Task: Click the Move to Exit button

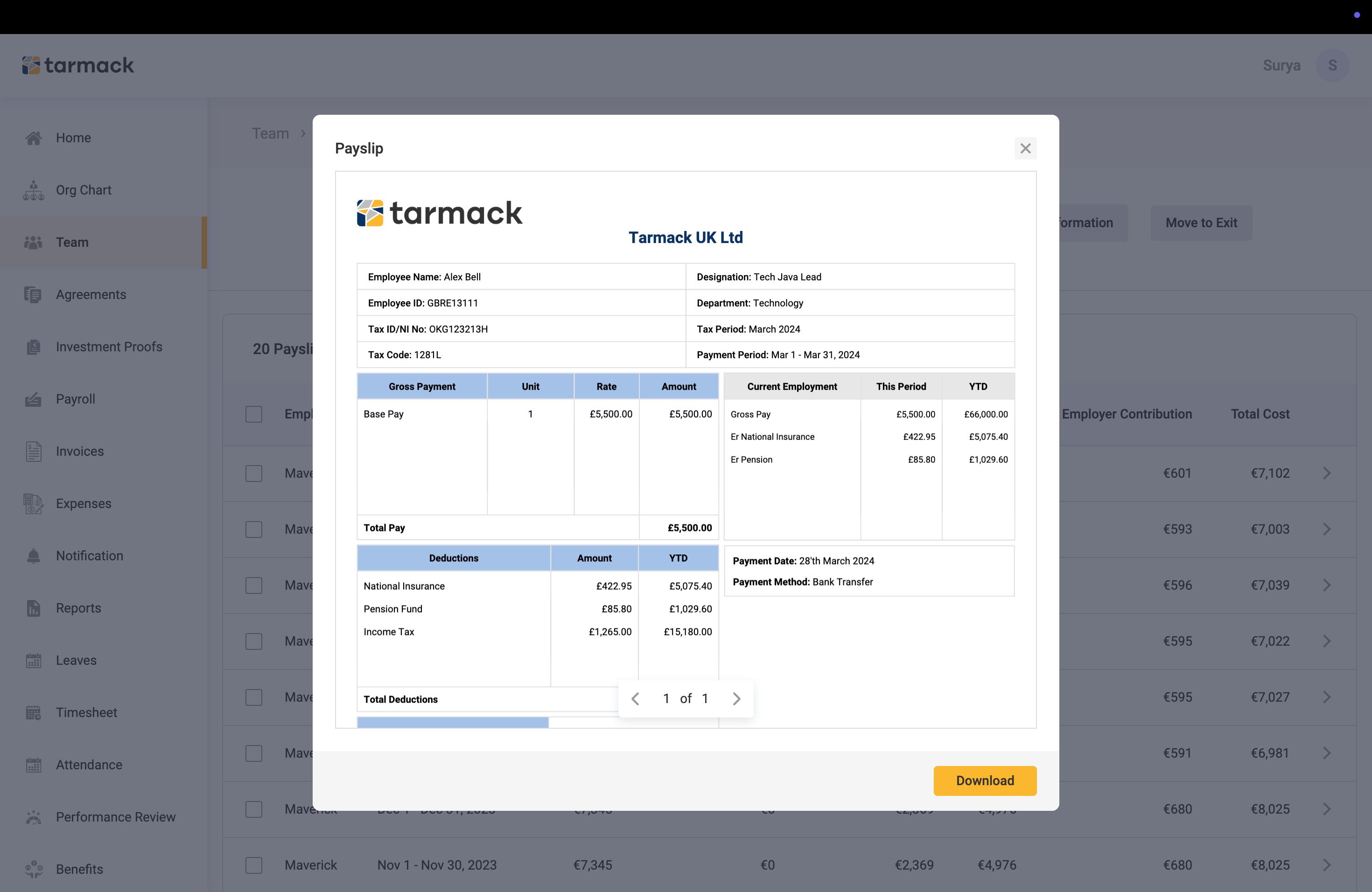Action: click(x=1201, y=223)
